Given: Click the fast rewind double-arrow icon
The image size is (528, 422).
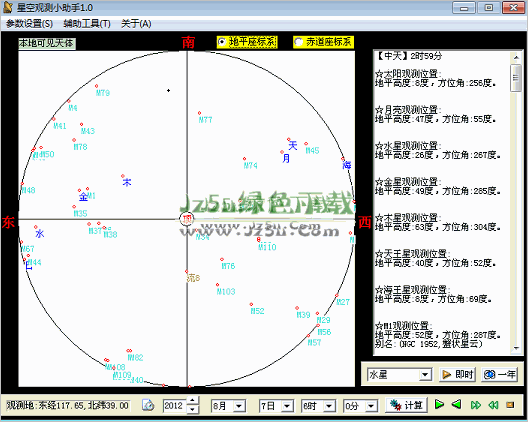Looking at the screenshot, I should (493, 405).
